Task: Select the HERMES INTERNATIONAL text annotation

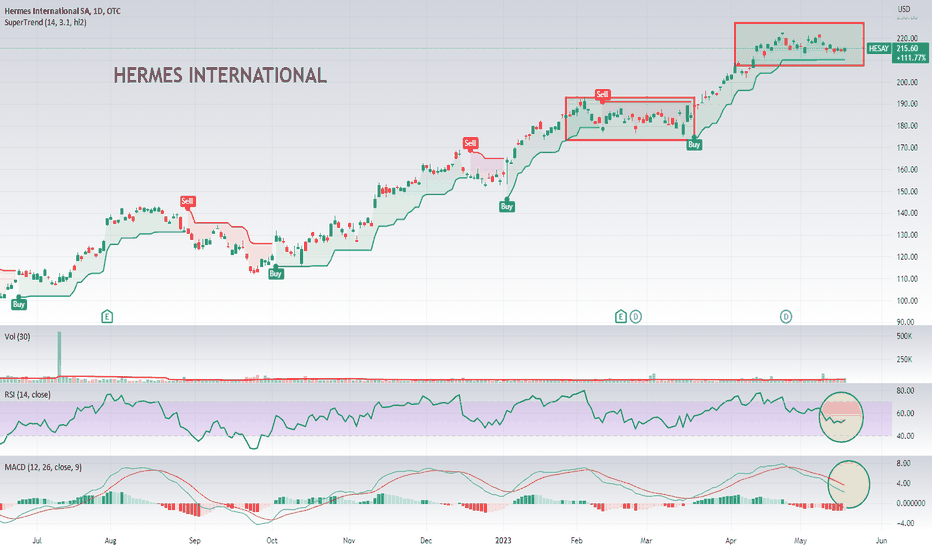Action: pos(220,75)
